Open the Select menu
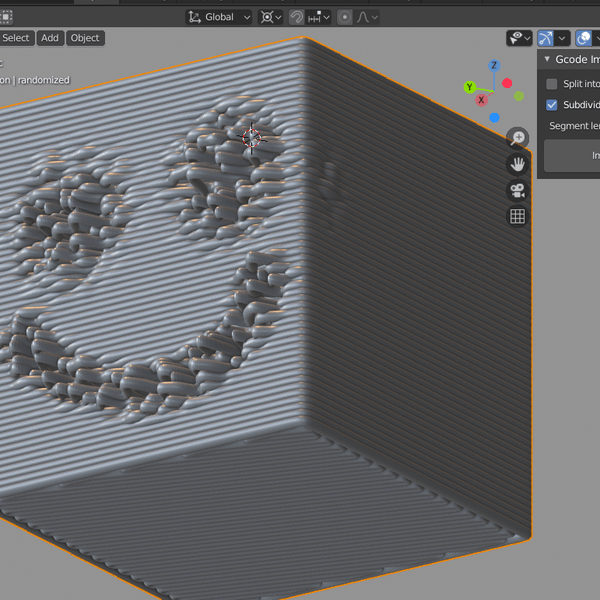Viewport: 600px width, 600px height. (16, 38)
